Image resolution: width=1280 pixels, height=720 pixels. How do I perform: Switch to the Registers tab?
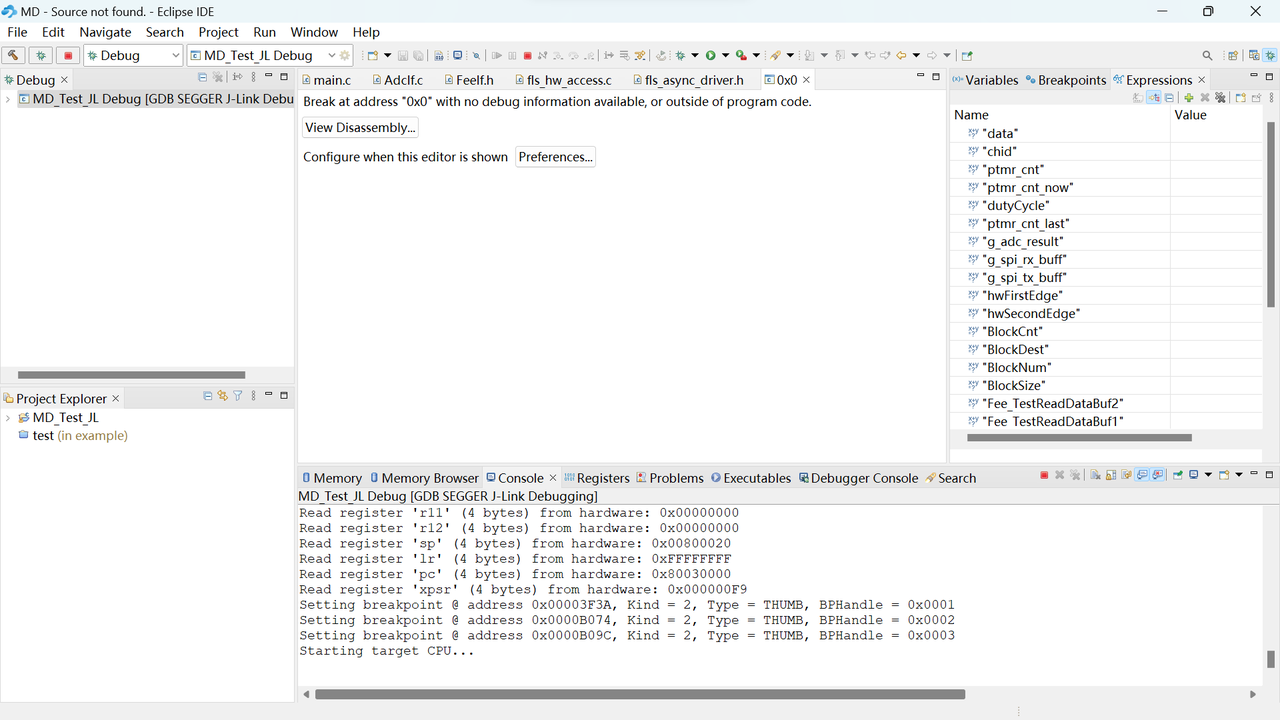(x=597, y=478)
